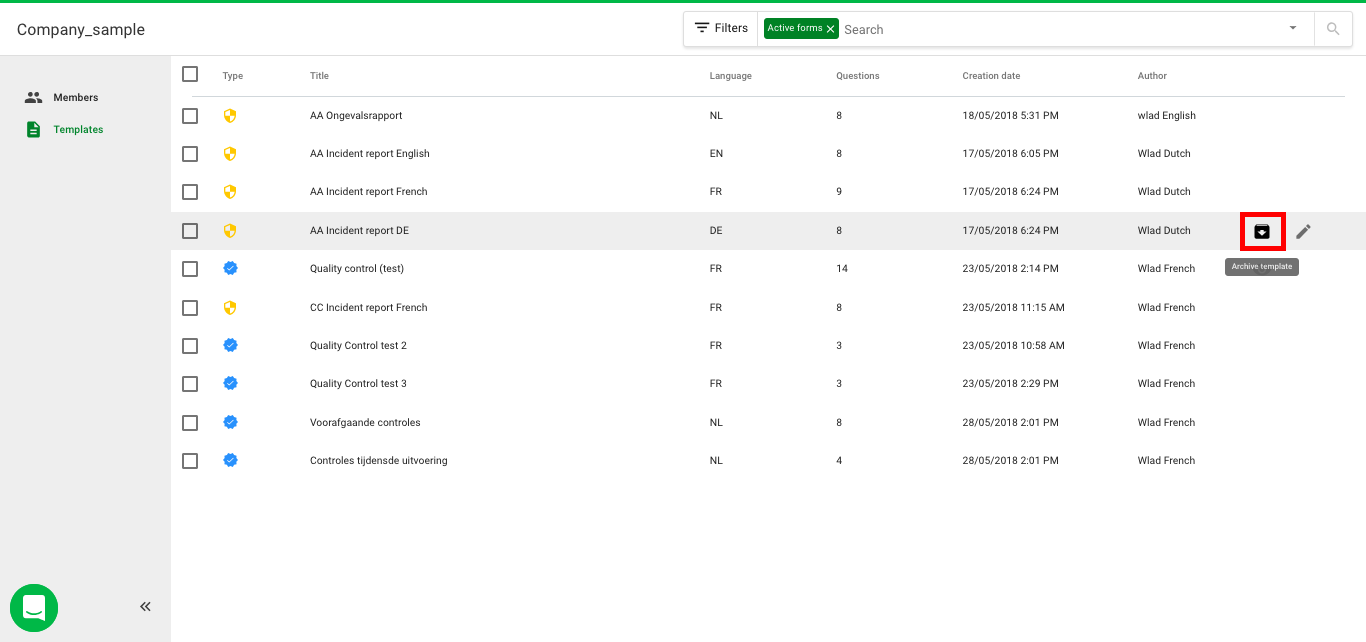Click shield icon for CC Incident report French
The width and height of the screenshot is (1366, 642).
[x=230, y=308]
